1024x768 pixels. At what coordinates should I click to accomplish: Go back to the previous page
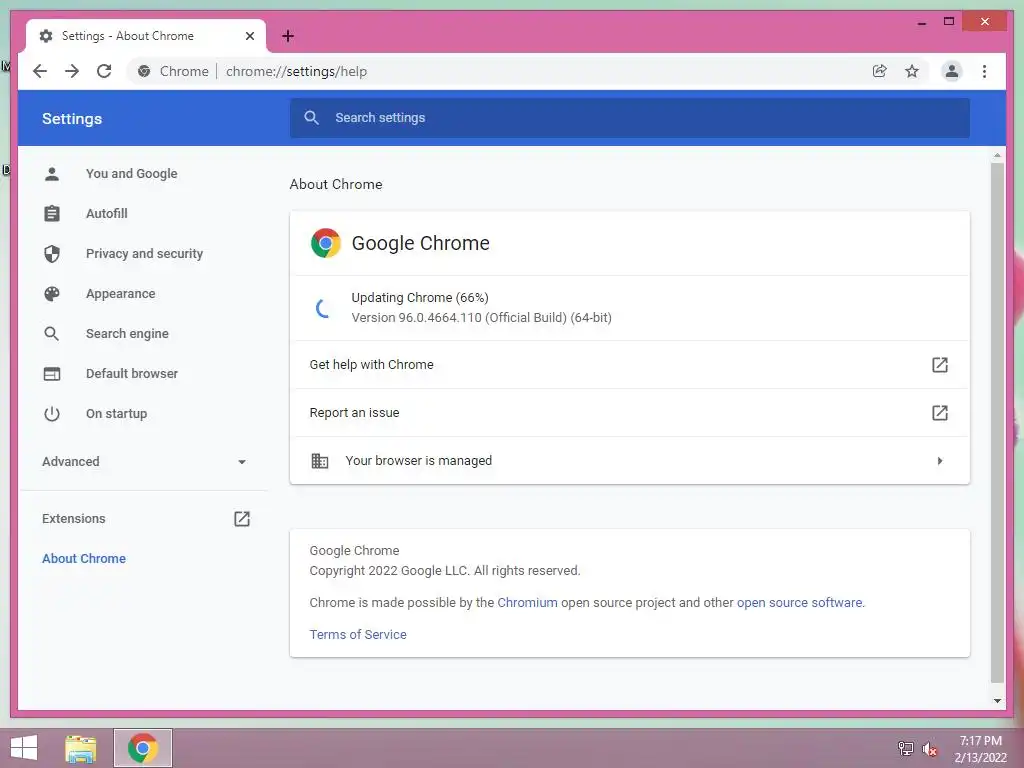pos(40,71)
